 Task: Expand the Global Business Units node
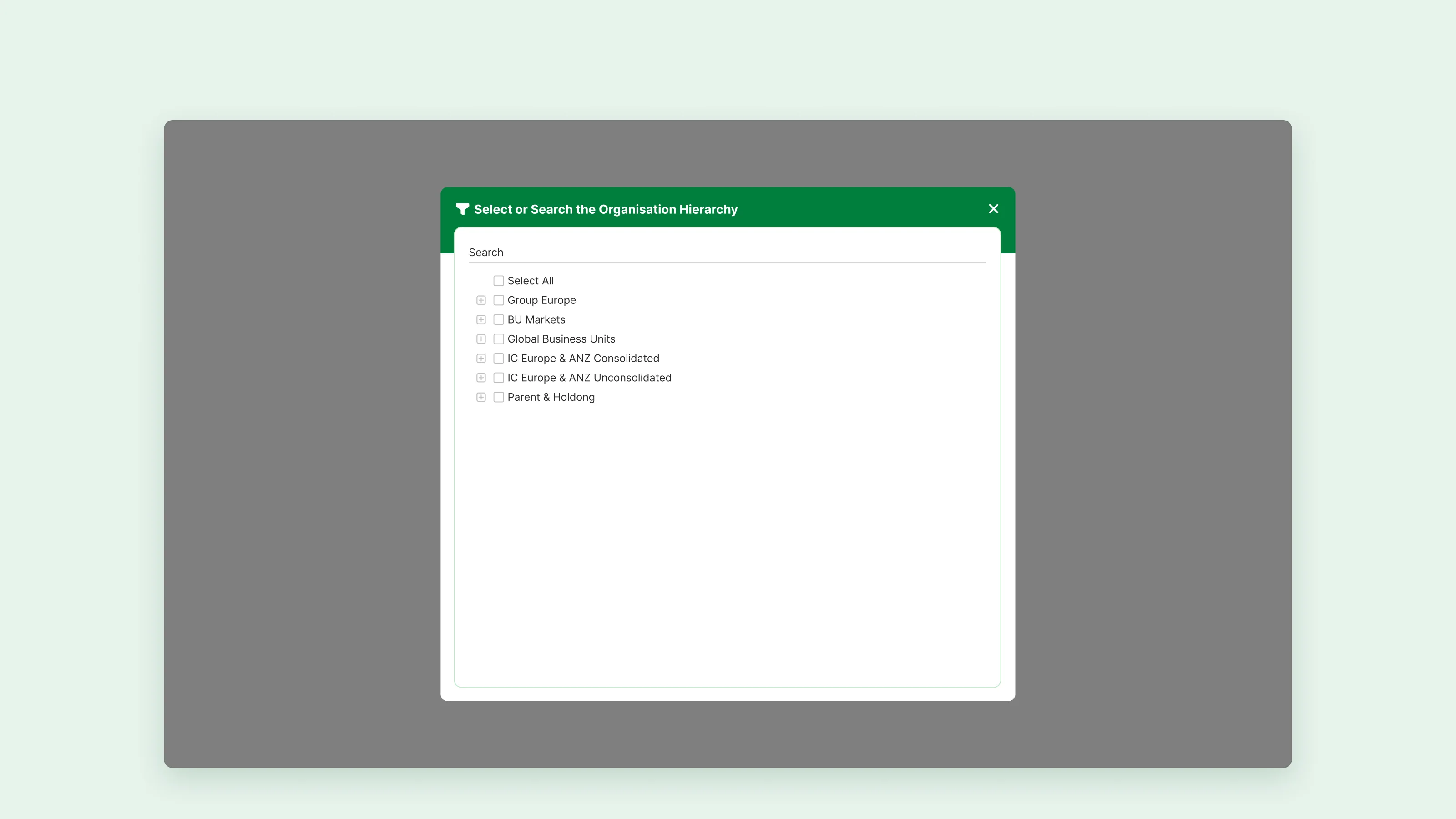point(481,339)
